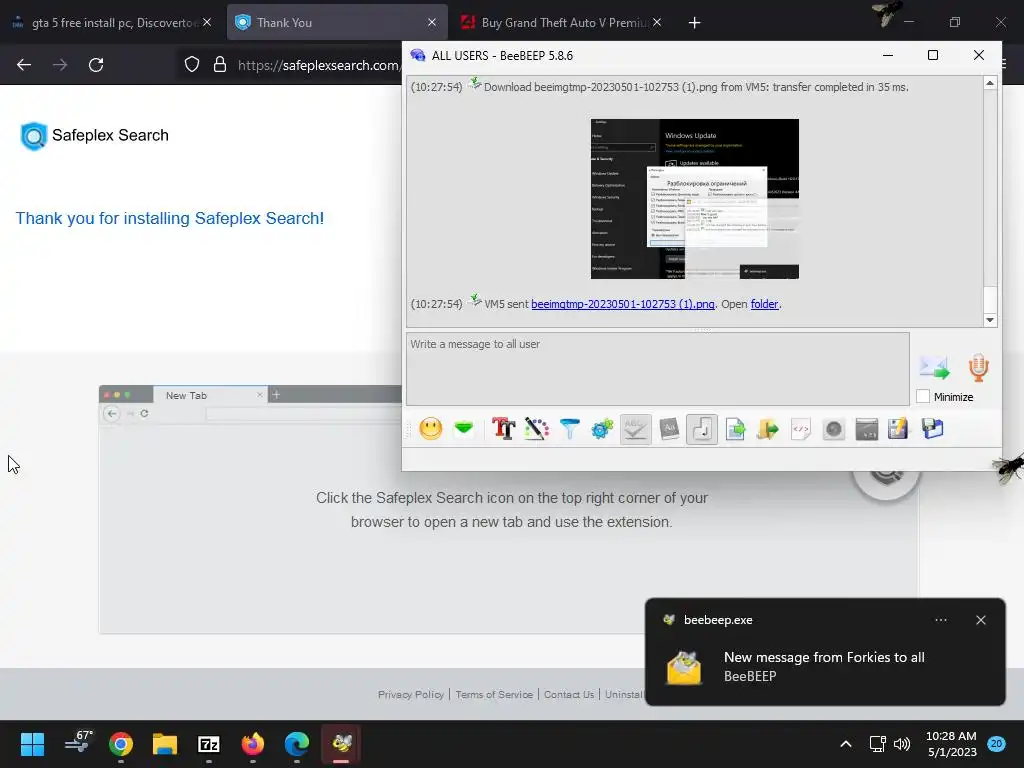1024x768 pixels.
Task: Open the emoticons picker in BeeBEEP
Action: click(430, 429)
